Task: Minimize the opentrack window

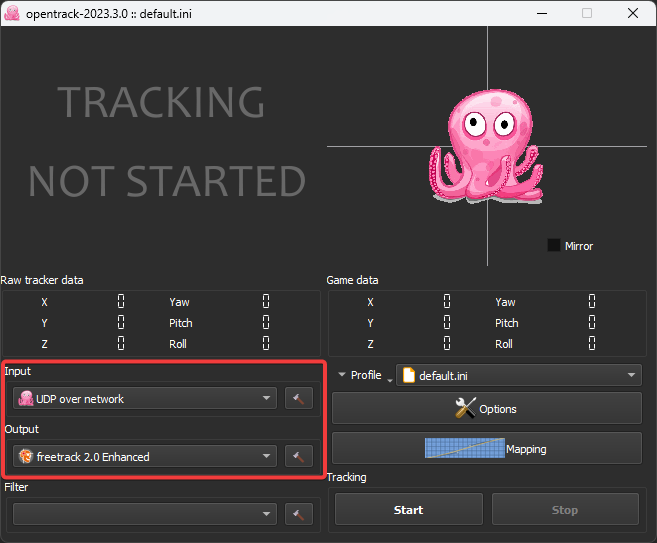Action: 541,13
